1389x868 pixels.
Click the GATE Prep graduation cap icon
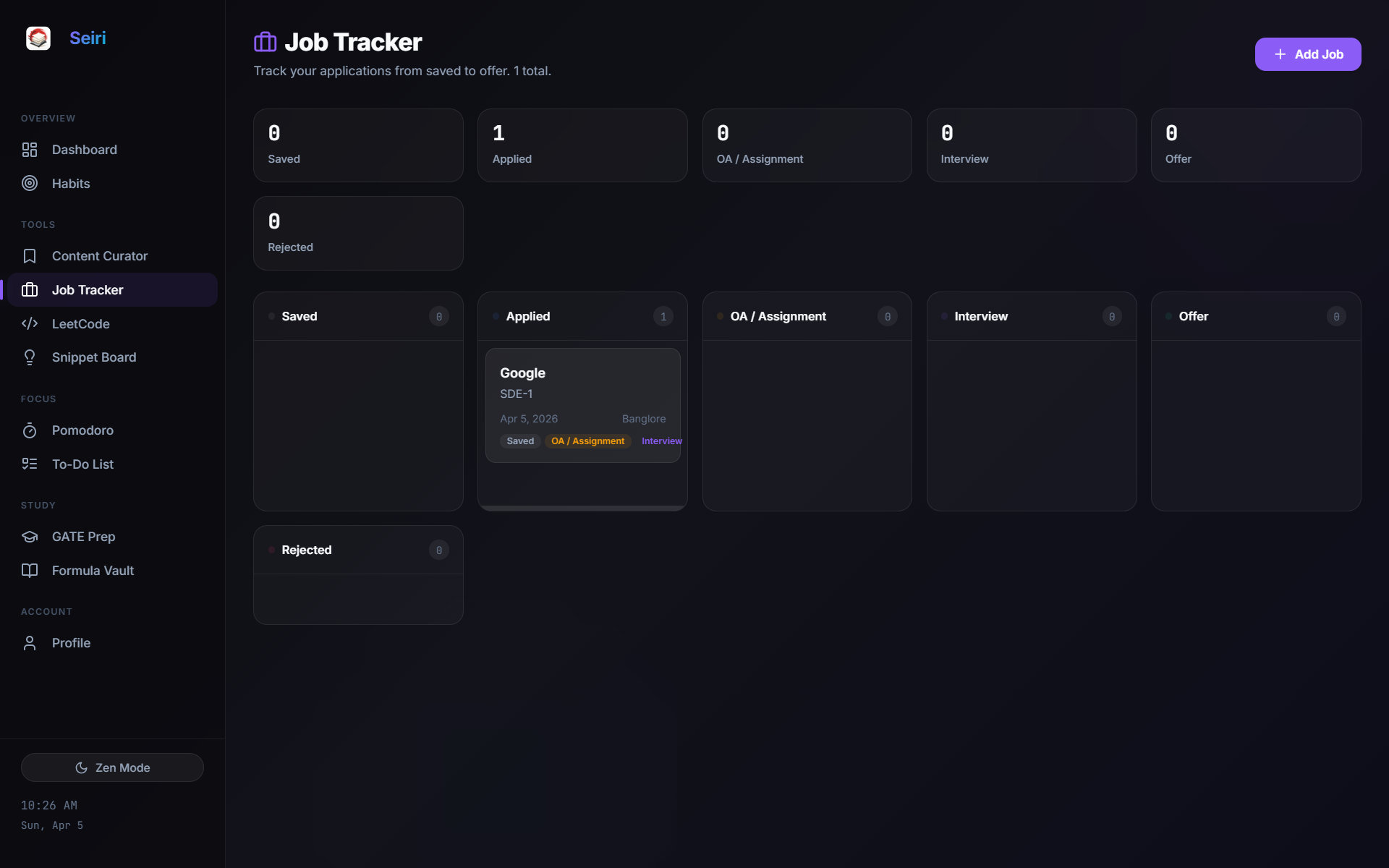pyautogui.click(x=30, y=537)
